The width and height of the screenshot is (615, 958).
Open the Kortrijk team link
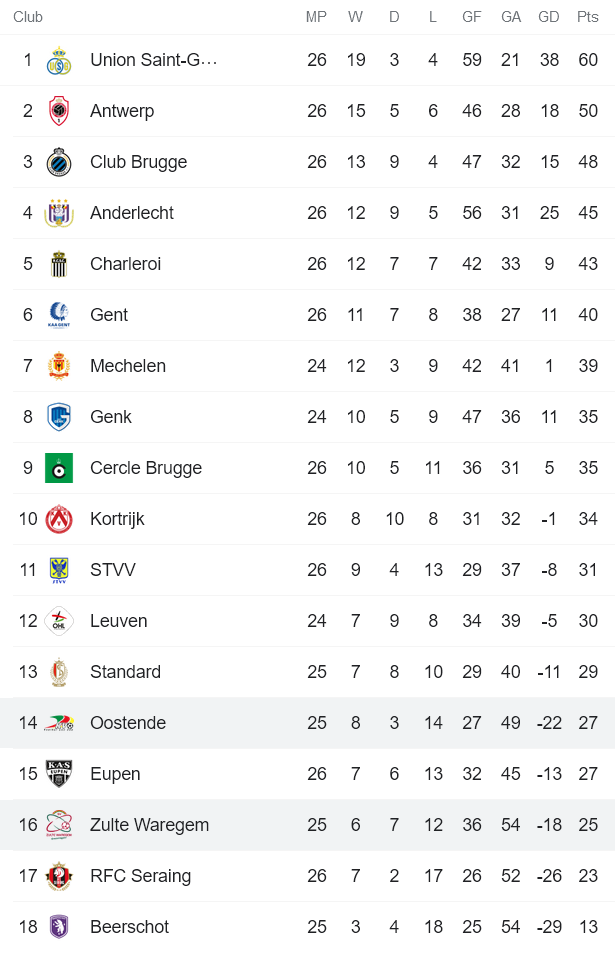(x=117, y=519)
